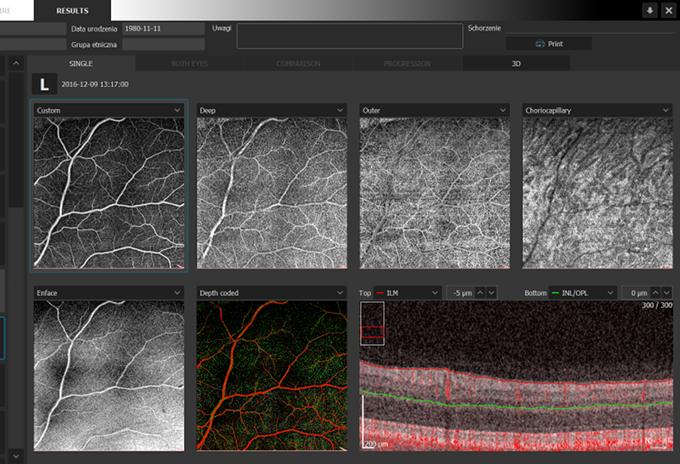680x464 pixels.
Task: Select the SINGLE view tab
Action: (80, 63)
